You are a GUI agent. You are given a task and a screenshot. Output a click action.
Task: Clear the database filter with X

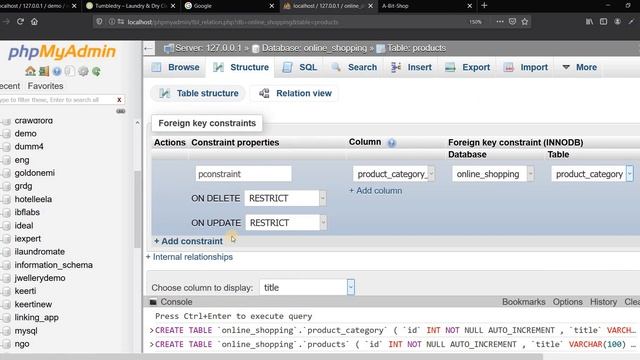[119, 100]
